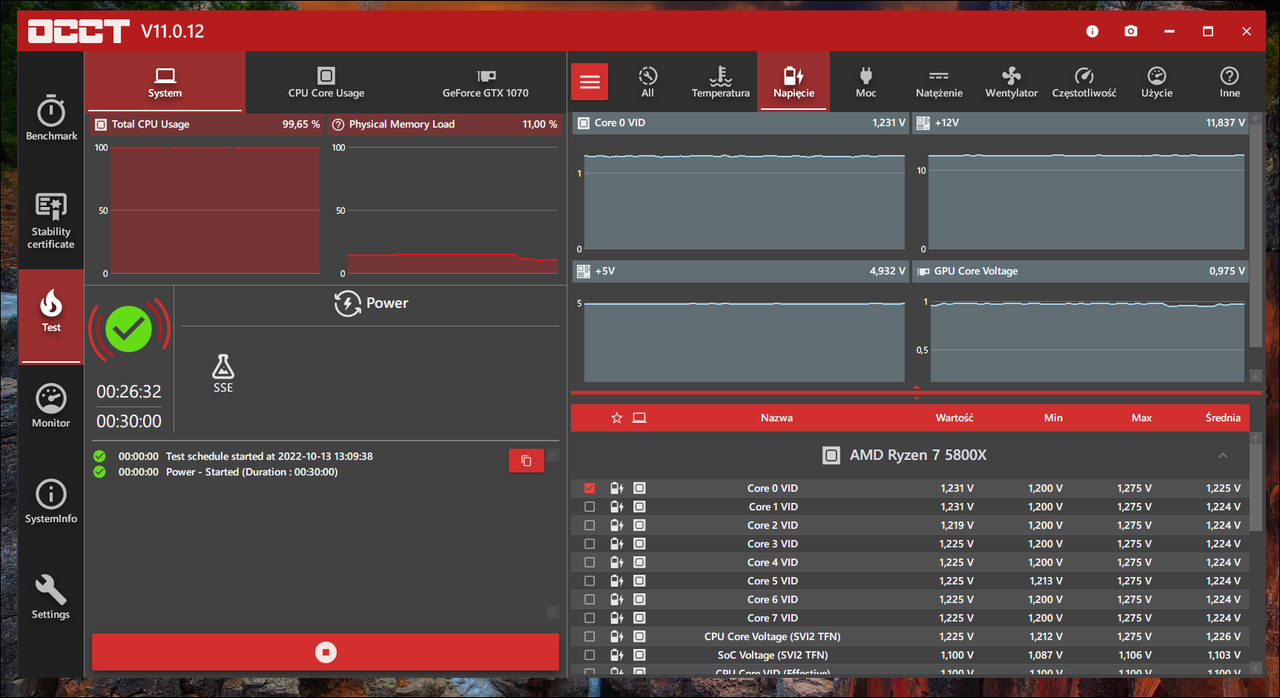Open the Benchmark section in sidebar
1280x698 pixels.
click(51, 118)
